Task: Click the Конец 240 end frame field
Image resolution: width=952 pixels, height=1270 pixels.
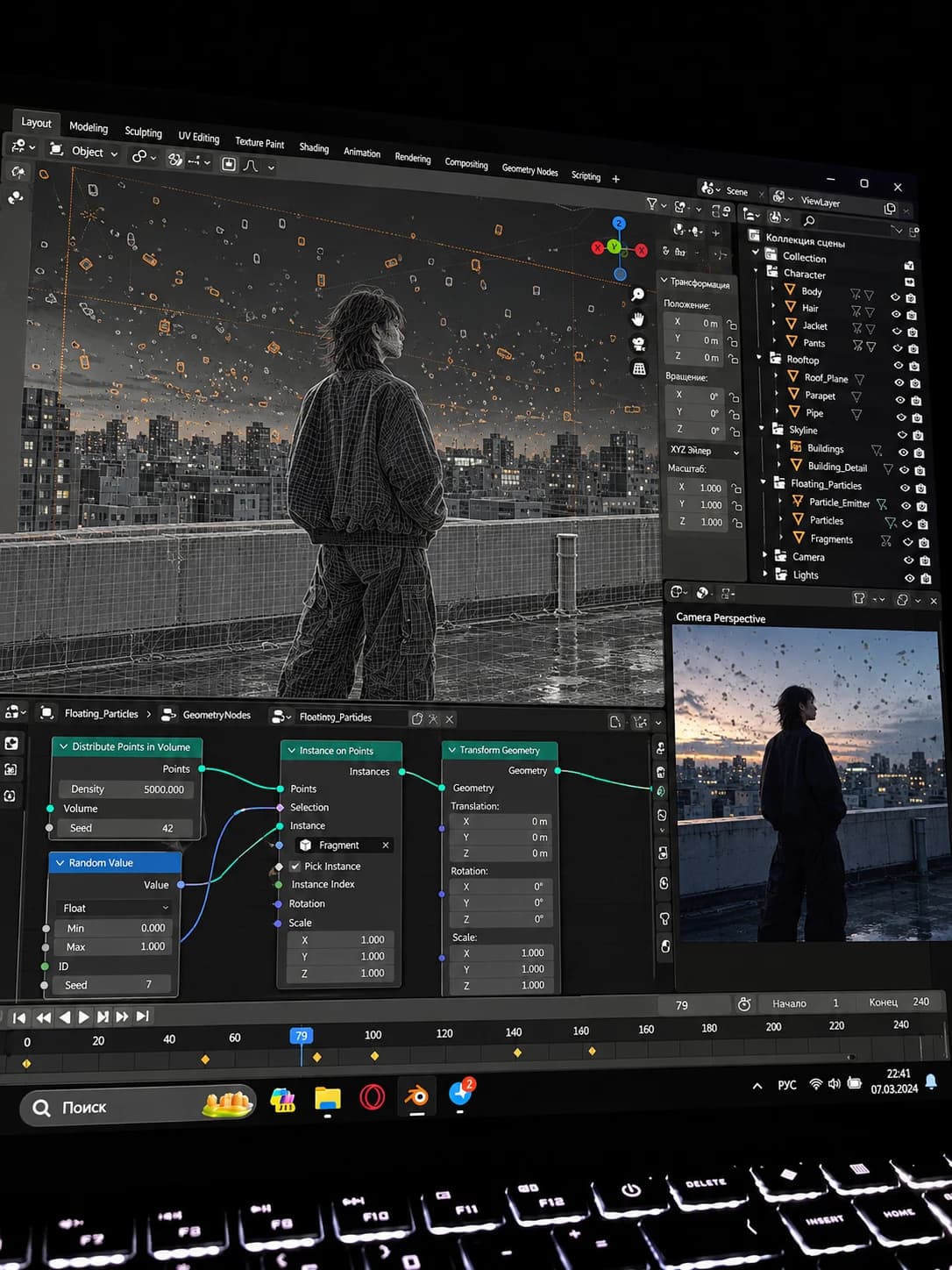Action: point(898,1002)
